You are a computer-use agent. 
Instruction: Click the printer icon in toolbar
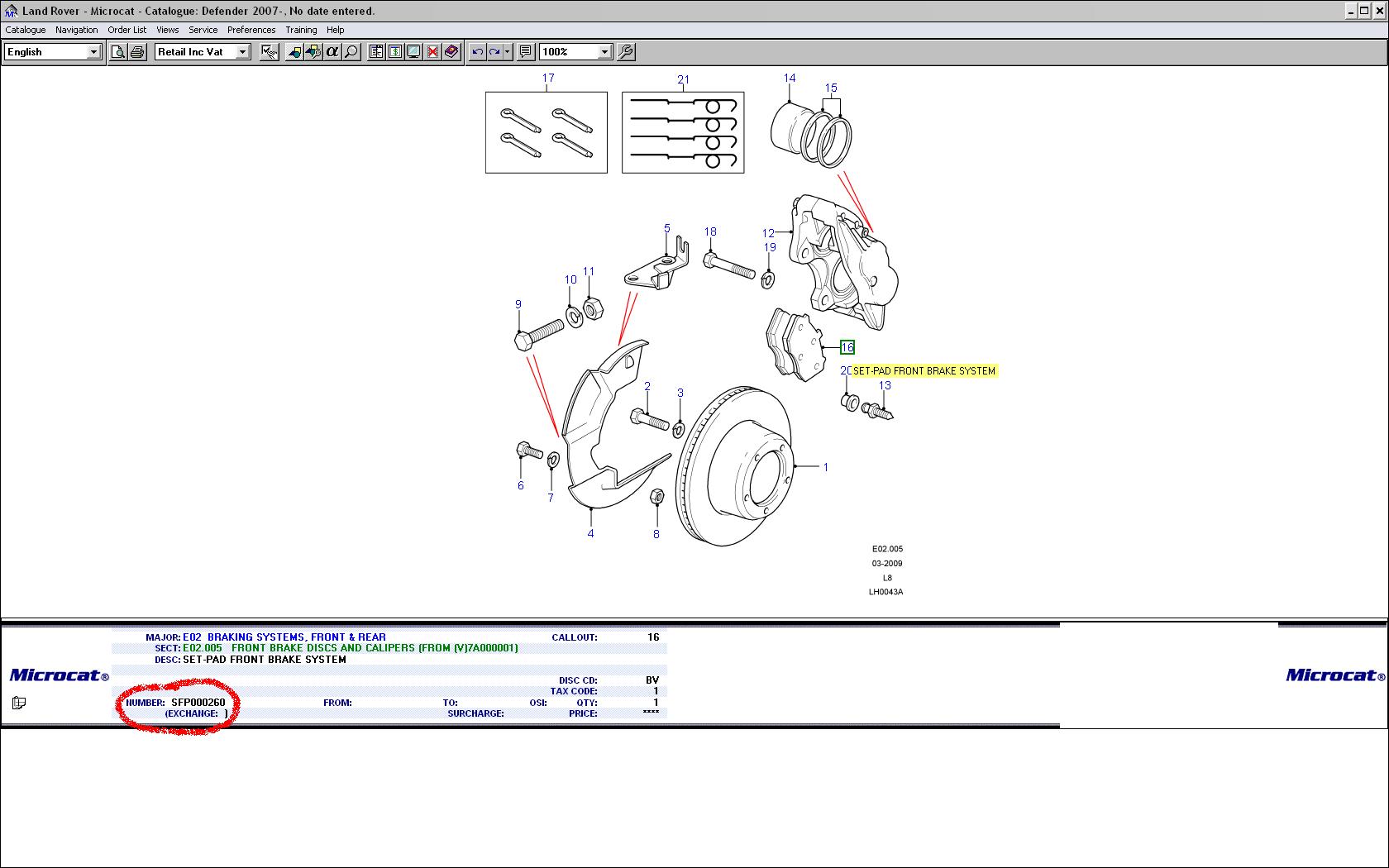(137, 52)
